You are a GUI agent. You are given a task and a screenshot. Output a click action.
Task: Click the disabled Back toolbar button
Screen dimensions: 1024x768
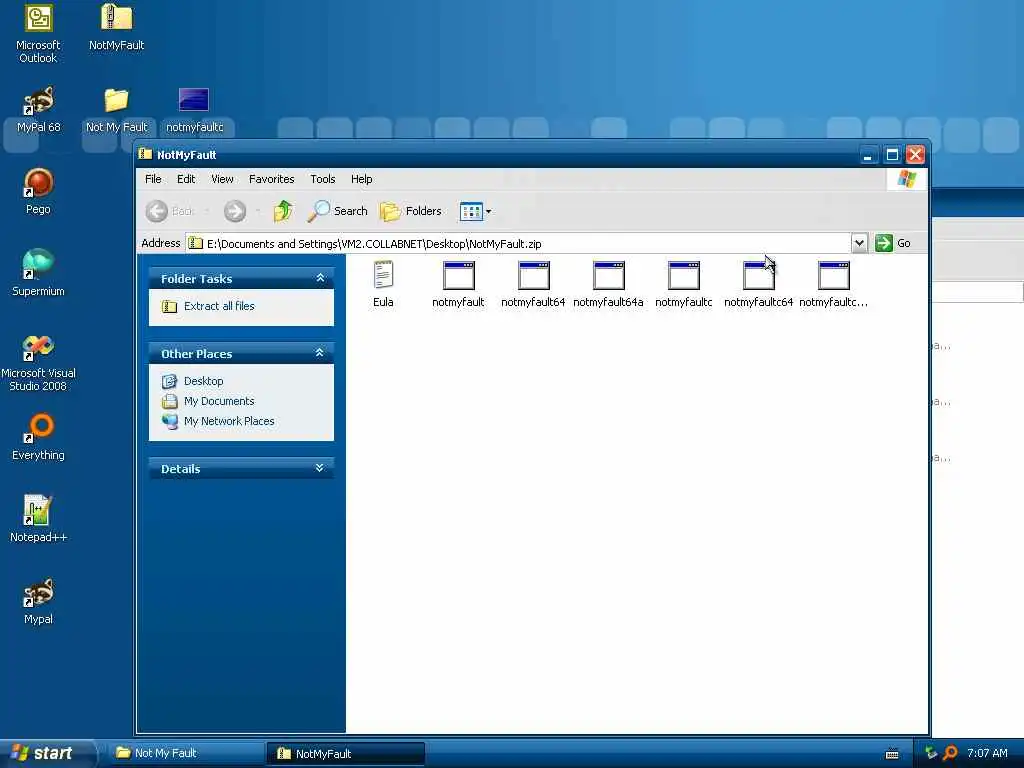(x=170, y=211)
